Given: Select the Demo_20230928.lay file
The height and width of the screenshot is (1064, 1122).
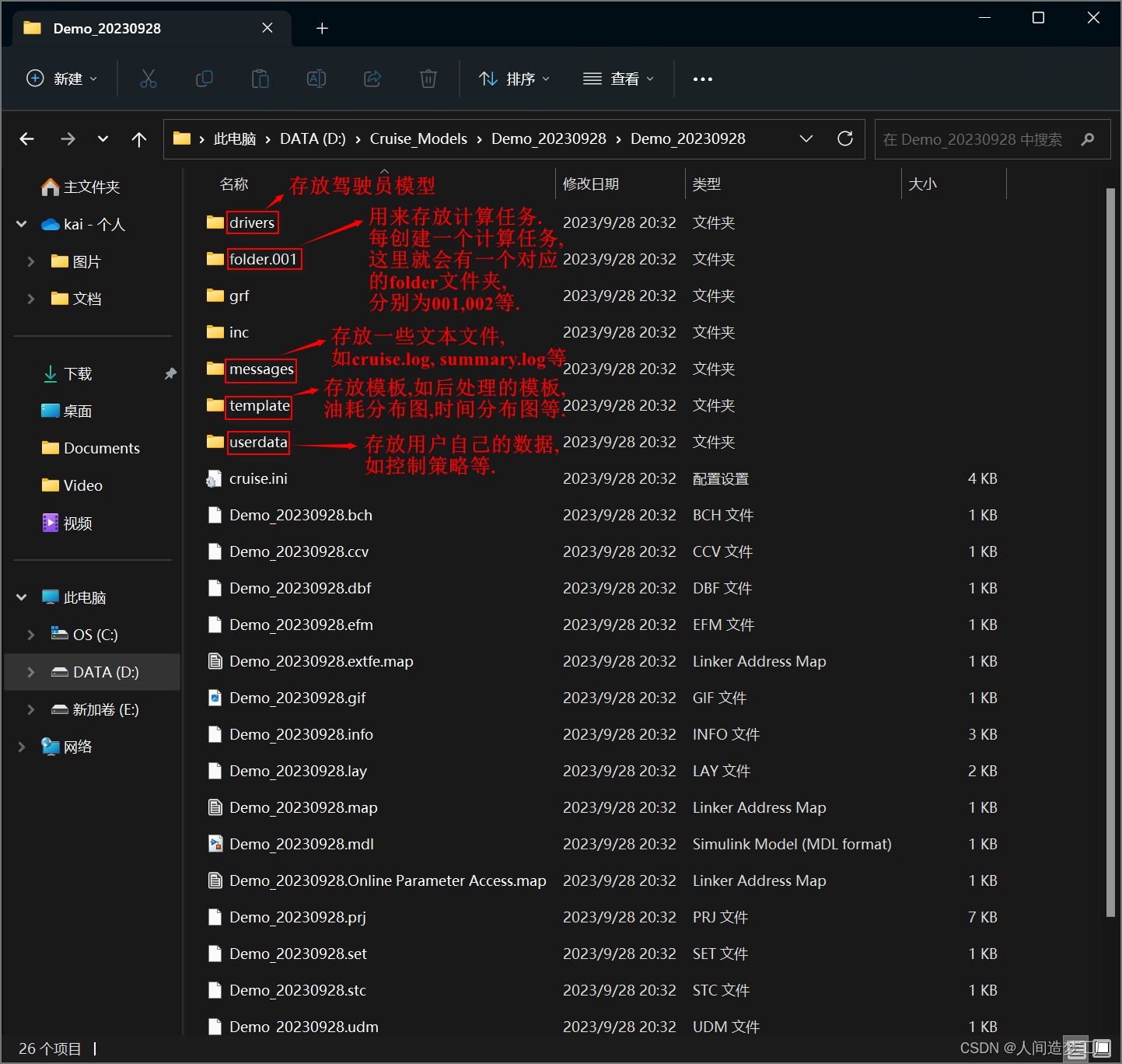Looking at the screenshot, I should point(298,771).
